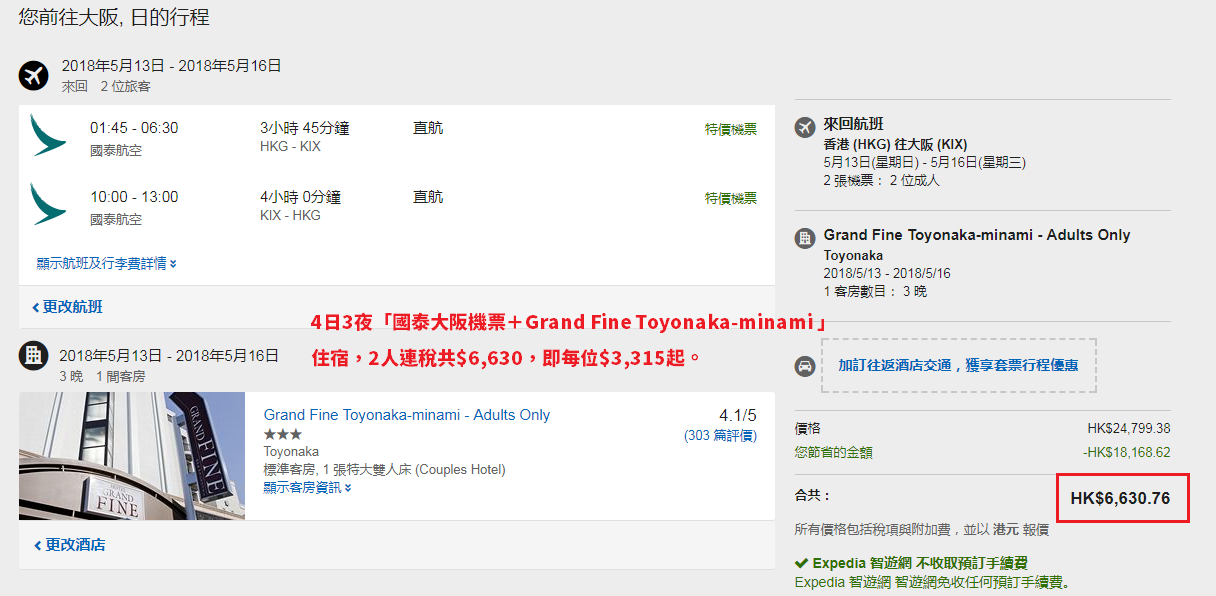
Task: Open Grand Fine Toyonaka-minami hotel title link
Action: point(407,415)
